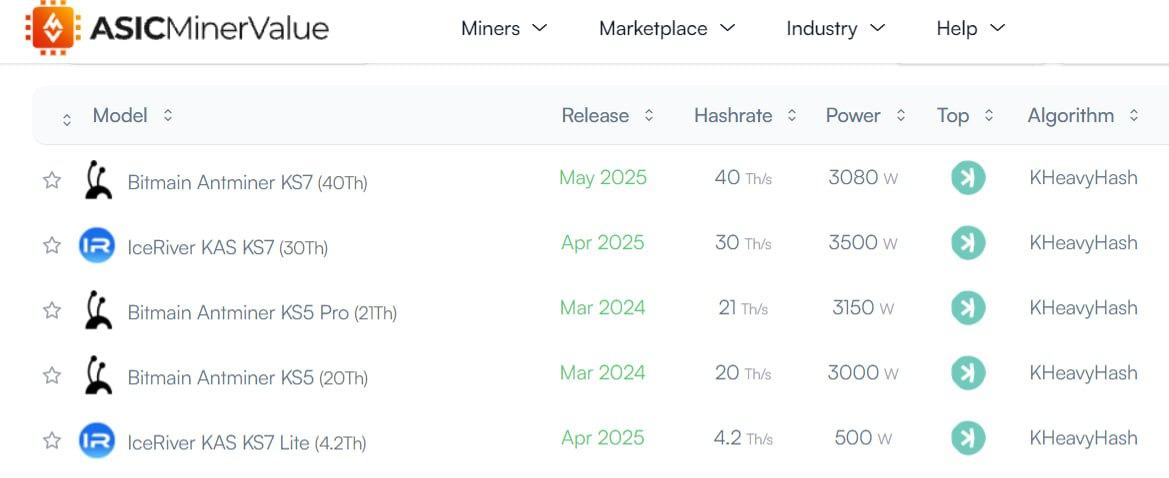The image size is (1169, 478).
Task: Click KHeavyHash in Antminer KS5 Pro row
Action: (x=1083, y=307)
